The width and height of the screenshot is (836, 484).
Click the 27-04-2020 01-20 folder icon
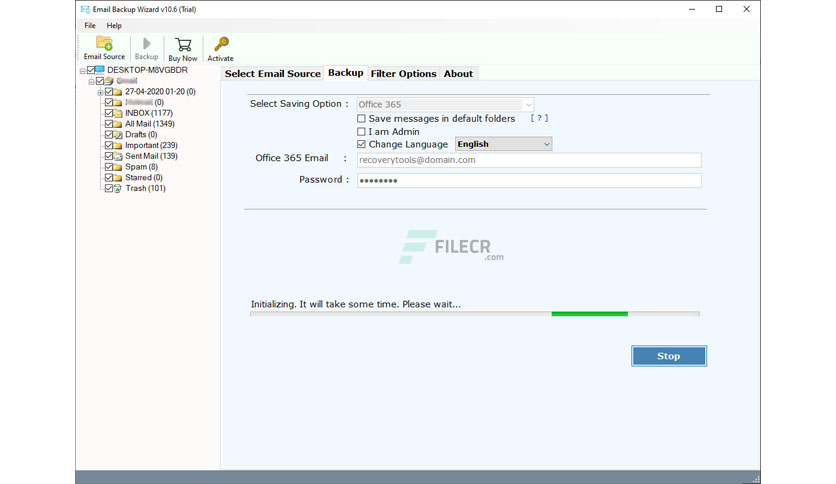click(117, 92)
